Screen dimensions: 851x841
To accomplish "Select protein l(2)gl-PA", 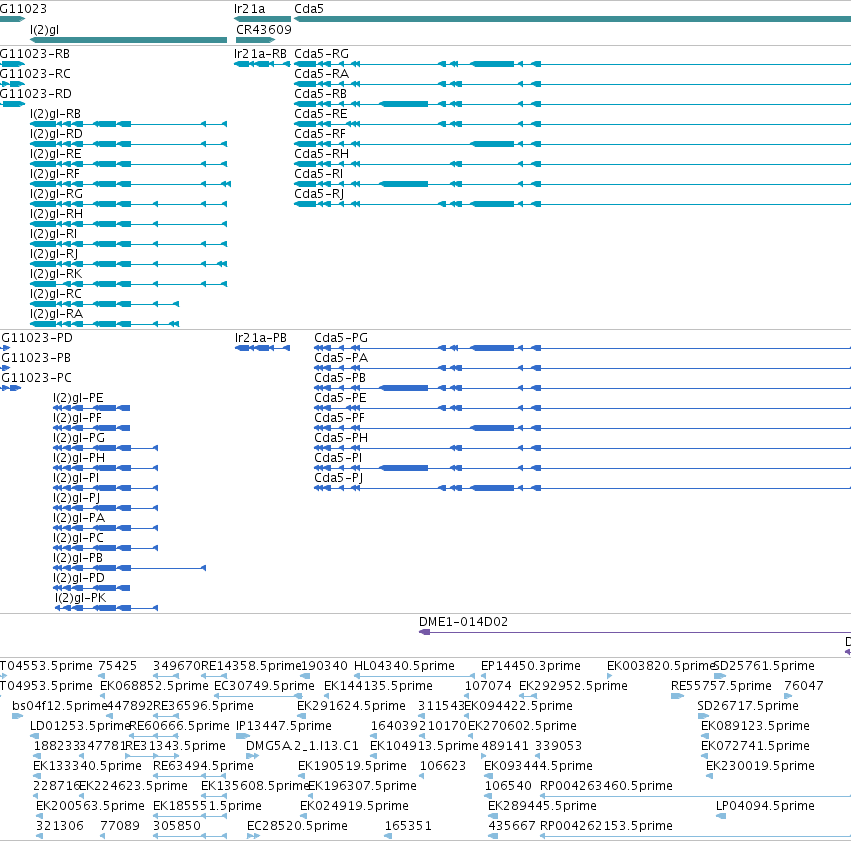I will pos(105,528).
